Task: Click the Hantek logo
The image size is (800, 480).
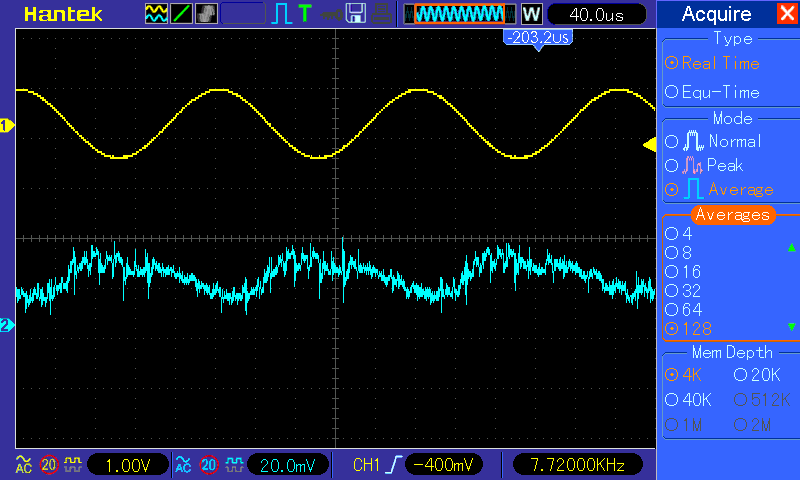Action: (63, 14)
